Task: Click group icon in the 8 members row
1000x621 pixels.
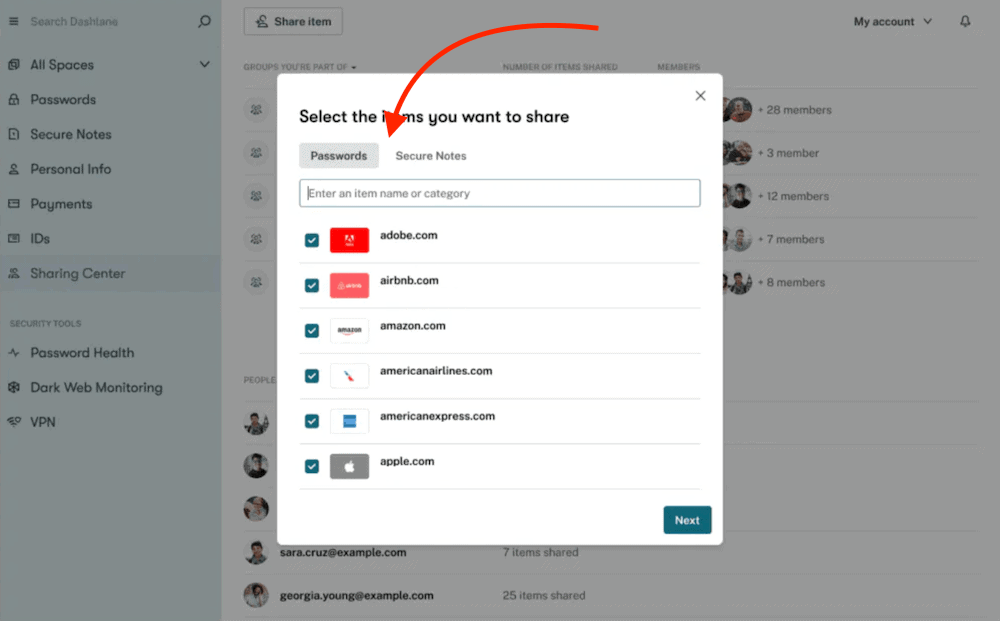Action: 256,282
